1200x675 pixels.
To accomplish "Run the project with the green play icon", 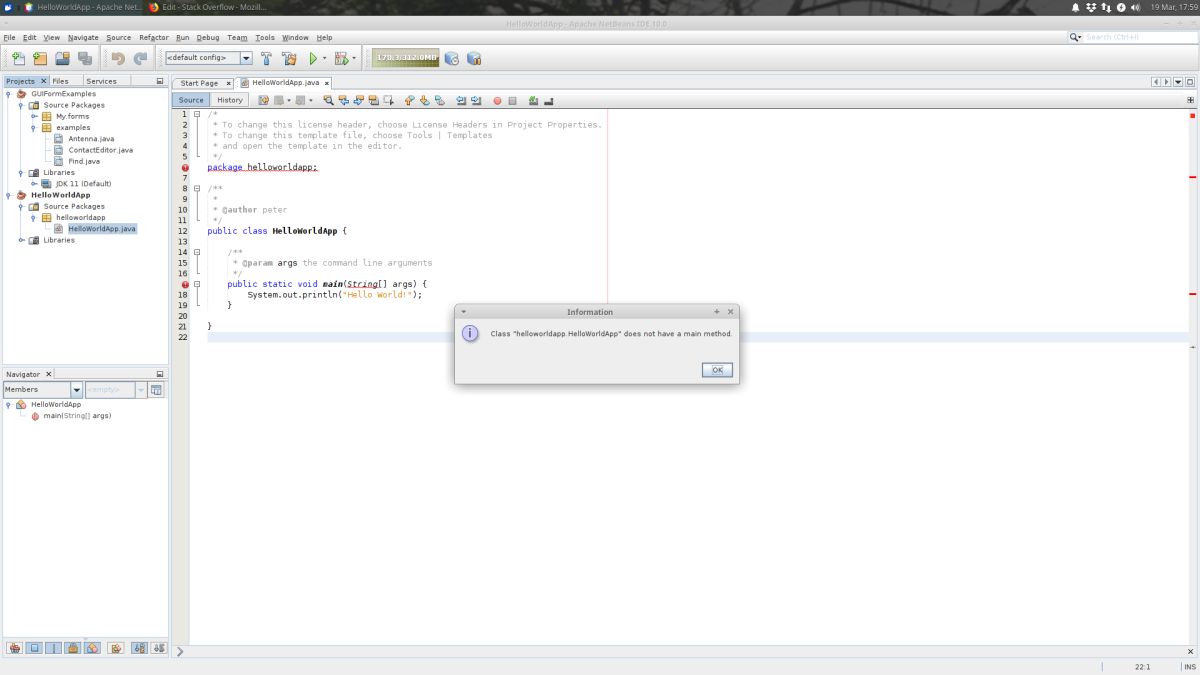I will pos(313,59).
